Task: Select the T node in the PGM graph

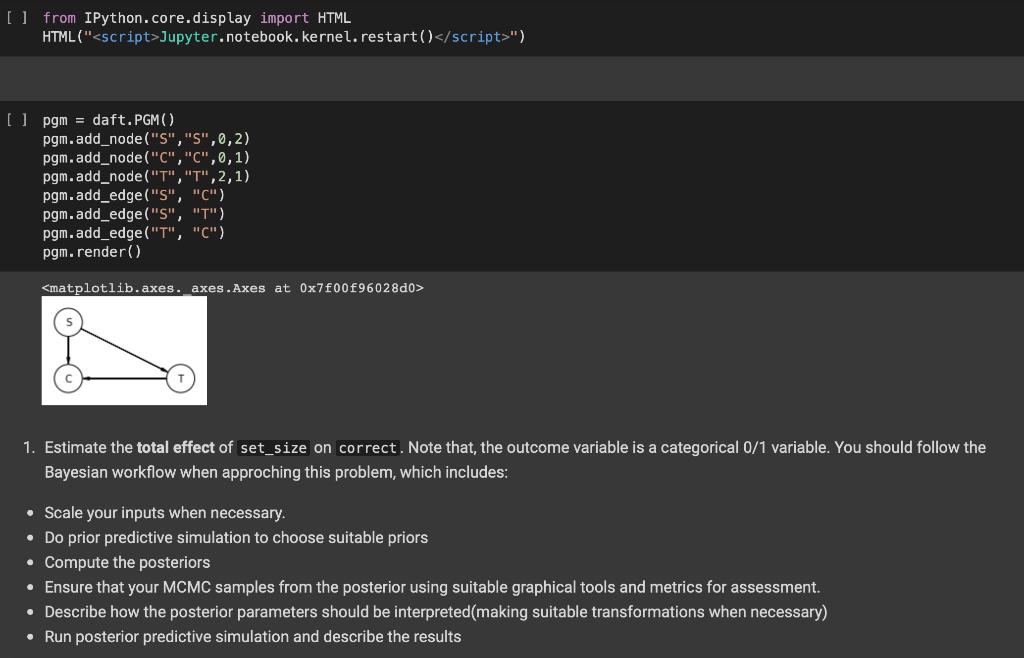Action: (180, 378)
